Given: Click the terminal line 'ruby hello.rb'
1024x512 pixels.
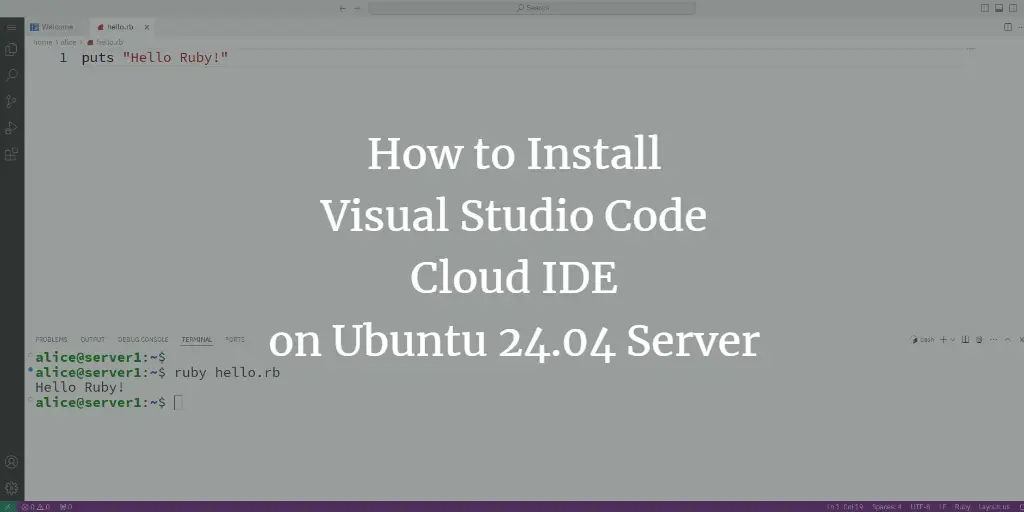Looking at the screenshot, I should (x=227, y=372).
